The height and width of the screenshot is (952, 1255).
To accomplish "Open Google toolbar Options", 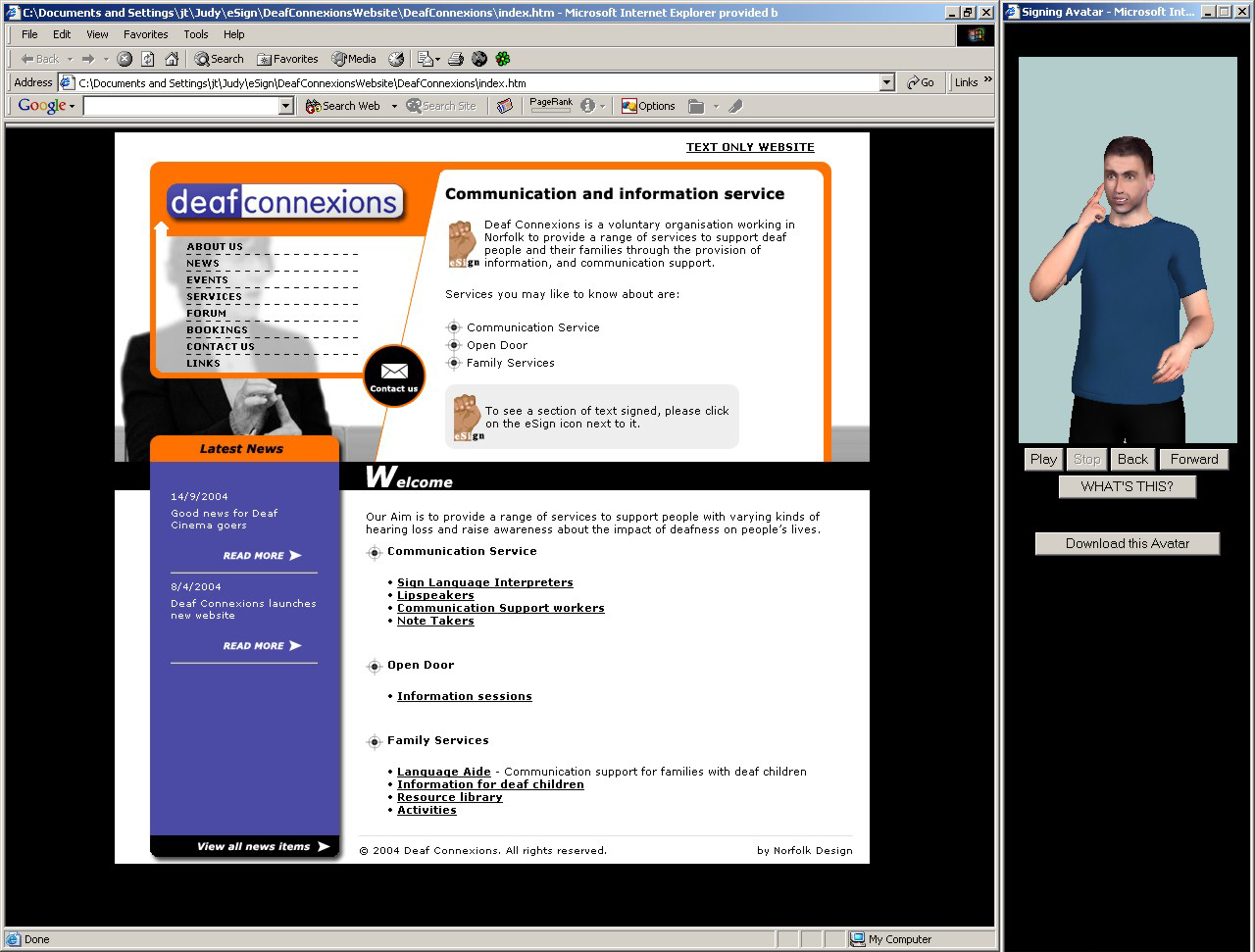I will pos(648,106).
